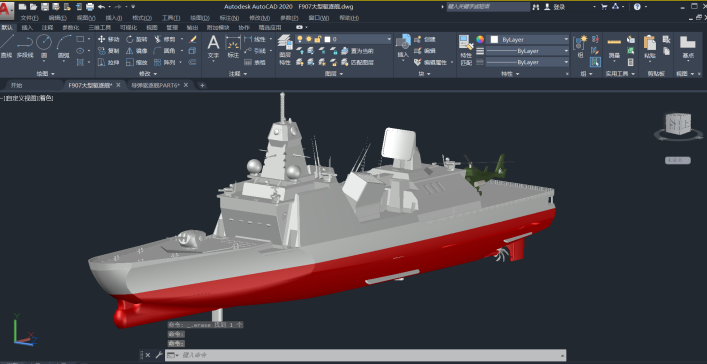Switch to the 导弹驱逐舰PART6 drawing tab
This screenshot has width=707, height=364.
click(156, 85)
